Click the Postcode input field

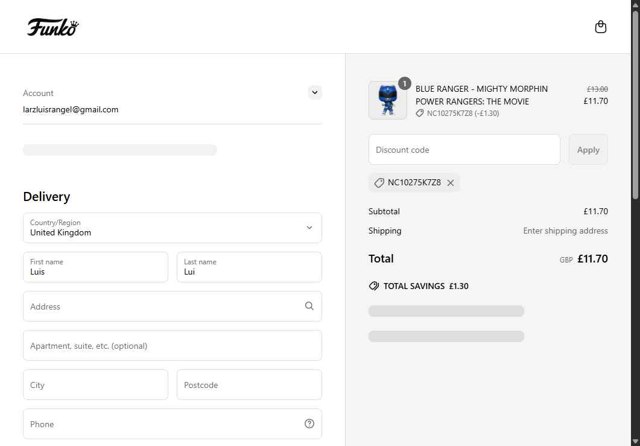pyautogui.click(x=249, y=385)
